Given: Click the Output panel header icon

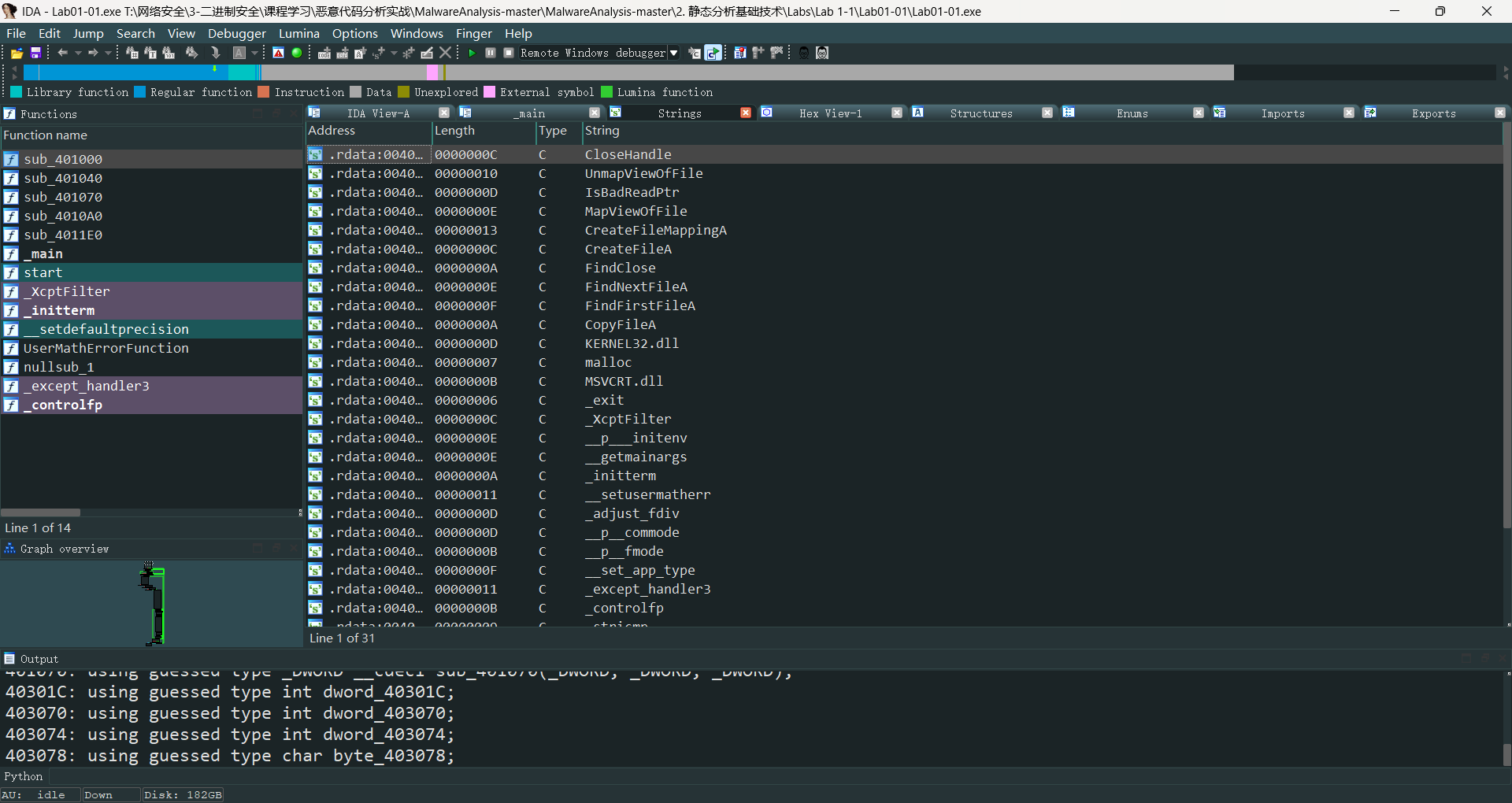Looking at the screenshot, I should [9, 659].
